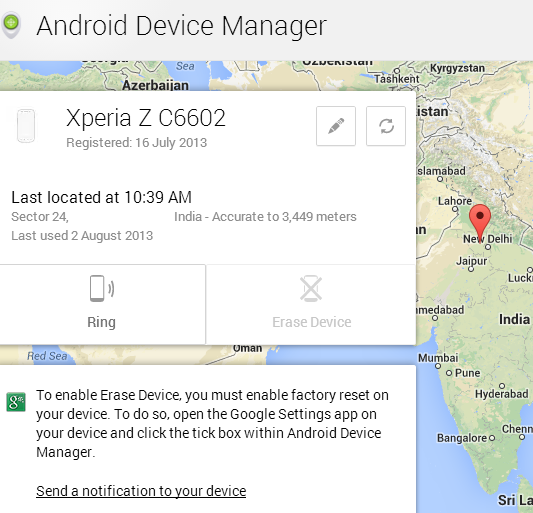Image resolution: width=533 pixels, height=513 pixels.
Task: Click the crossed-out phone erase icon
Action: click(x=311, y=288)
